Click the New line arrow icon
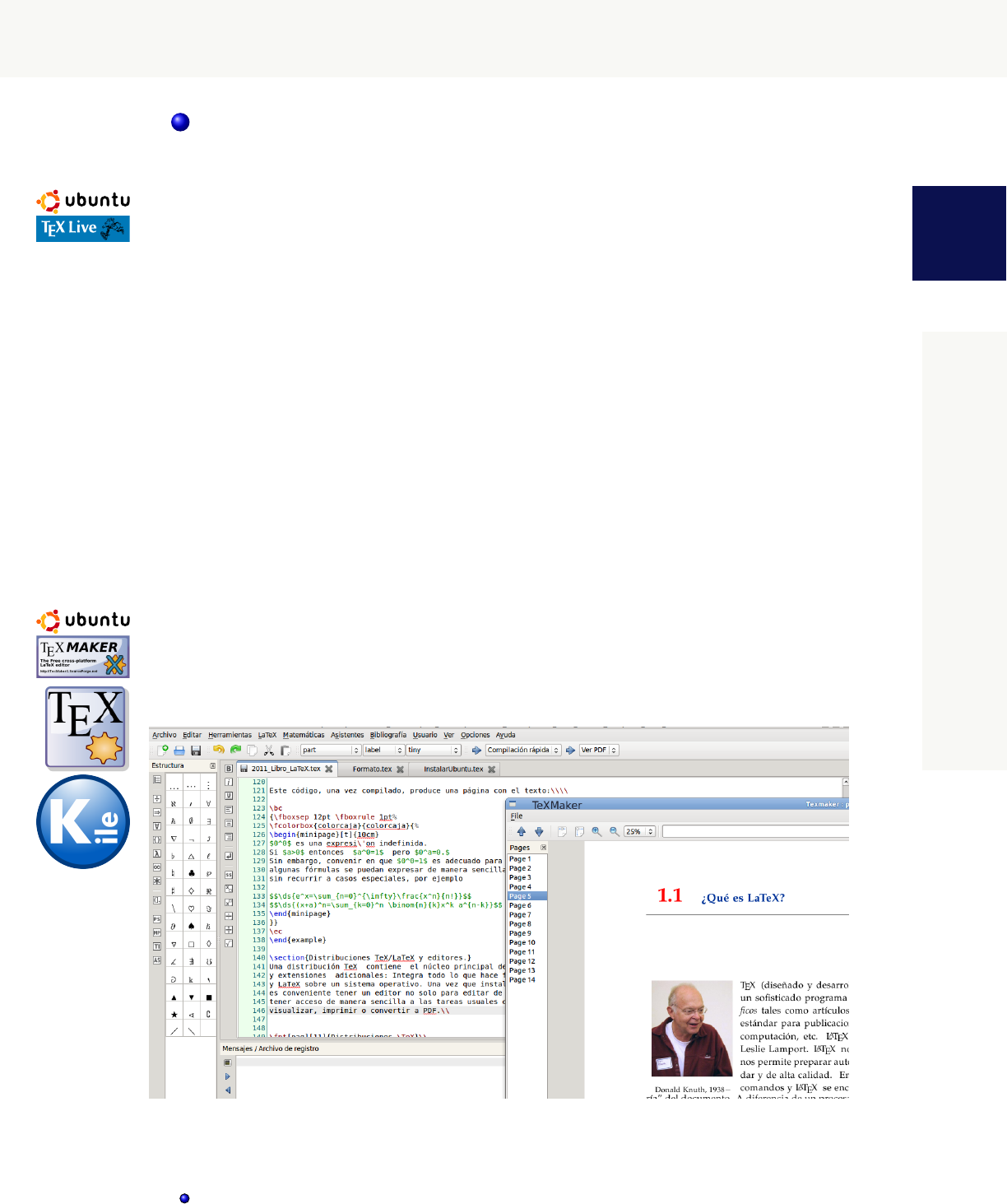This screenshot has height=1204, width=1007. (x=229, y=857)
